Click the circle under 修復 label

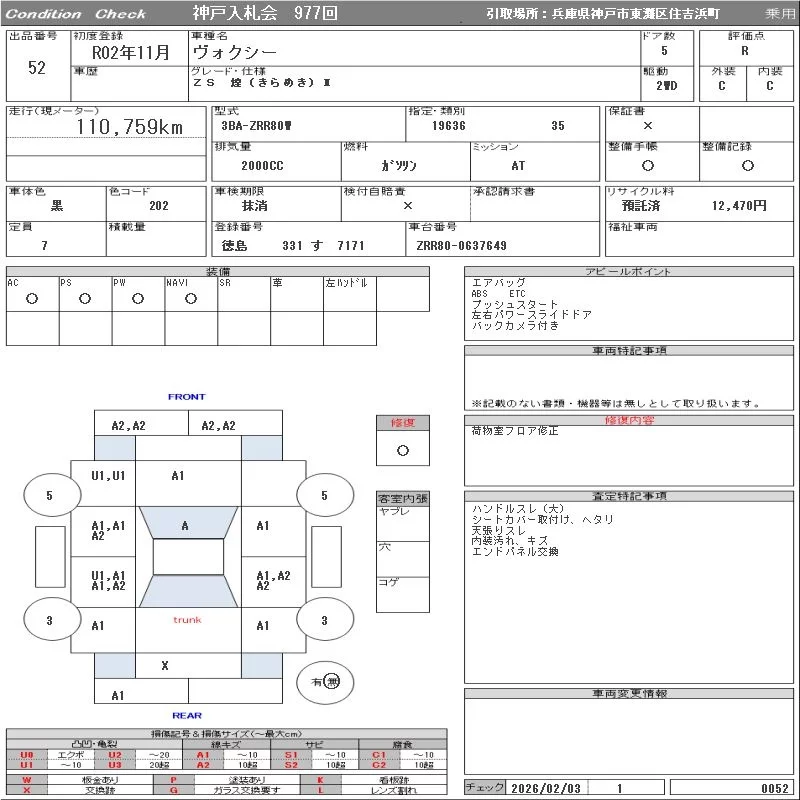click(x=403, y=450)
